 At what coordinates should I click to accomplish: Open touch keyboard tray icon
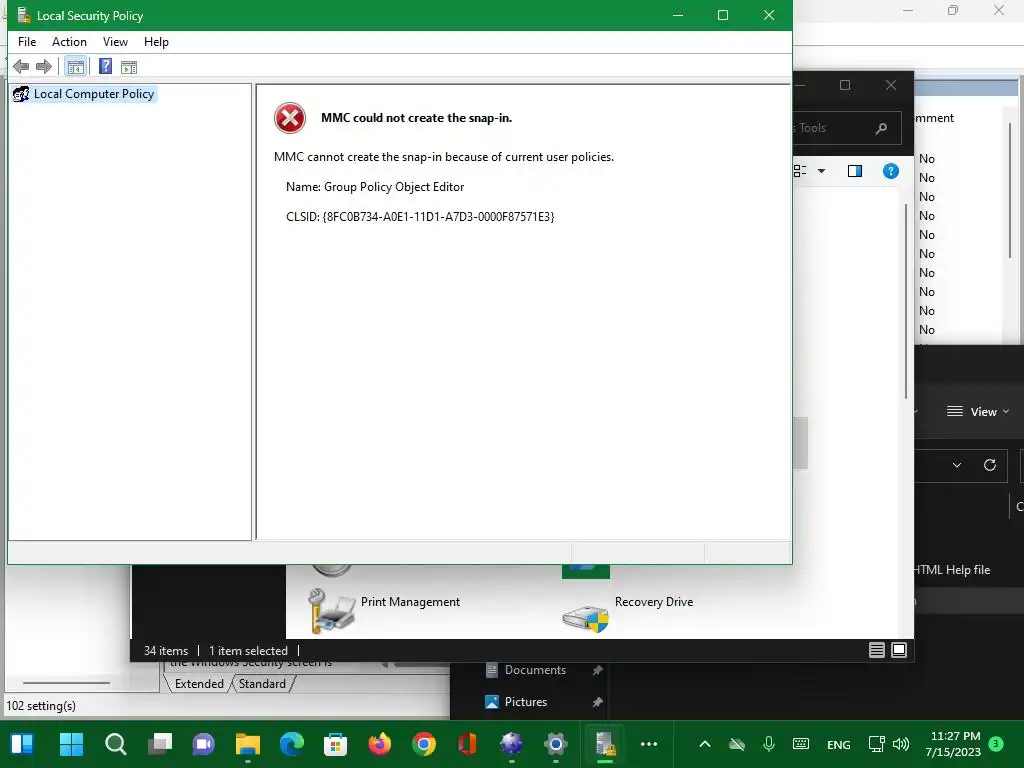801,744
